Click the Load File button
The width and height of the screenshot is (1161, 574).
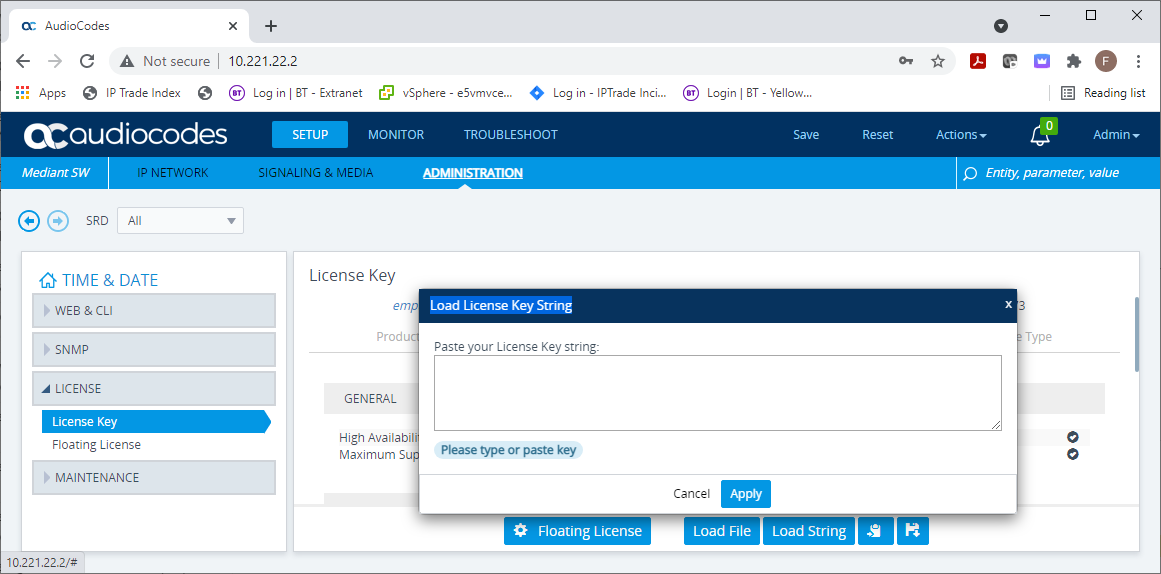[x=722, y=530]
